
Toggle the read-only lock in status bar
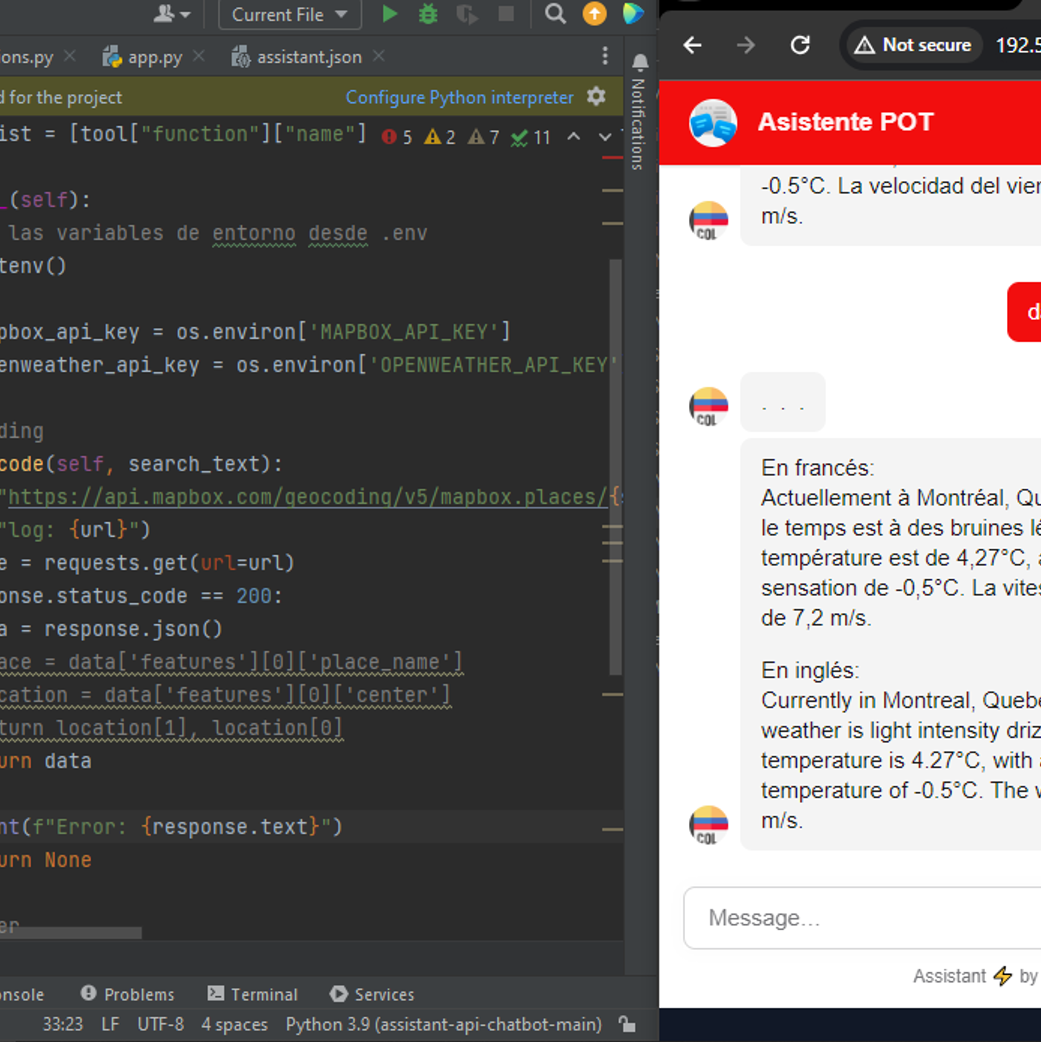(x=627, y=1024)
